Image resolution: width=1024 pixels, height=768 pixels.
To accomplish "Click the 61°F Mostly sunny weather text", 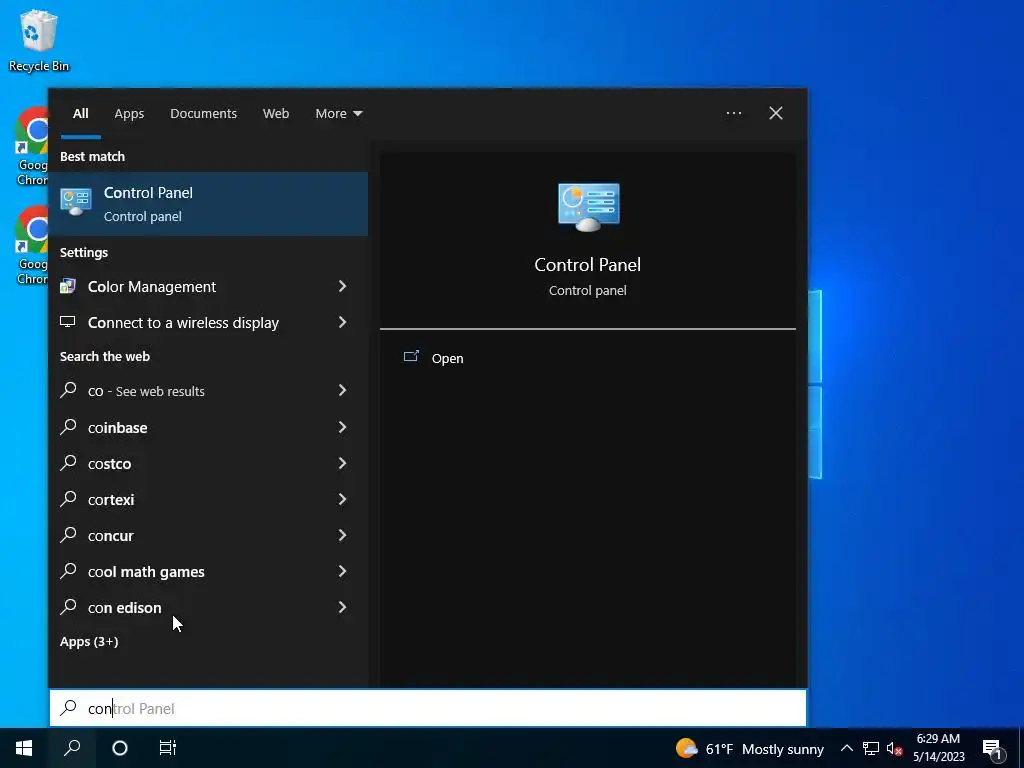I will pos(765,749).
